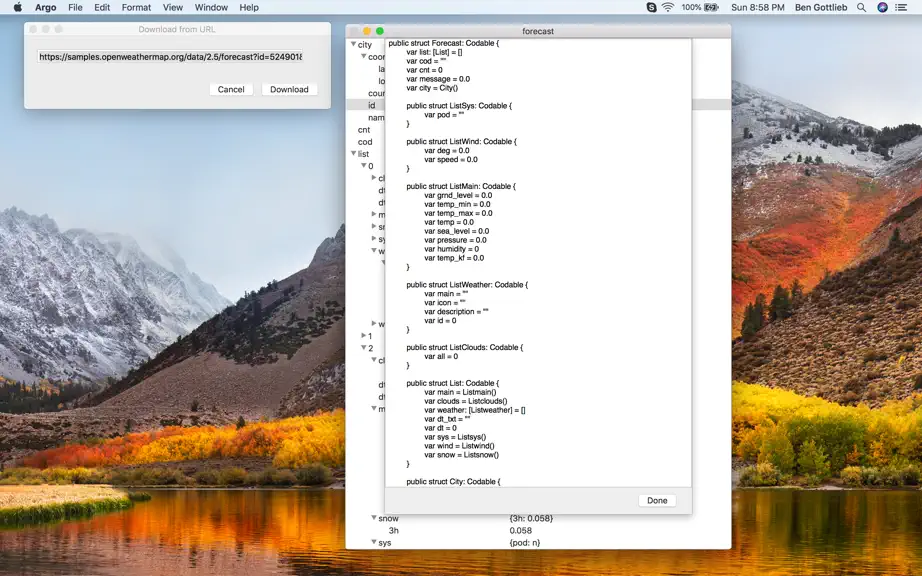
Task: Collapse the list tree node
Action: click(x=353, y=153)
